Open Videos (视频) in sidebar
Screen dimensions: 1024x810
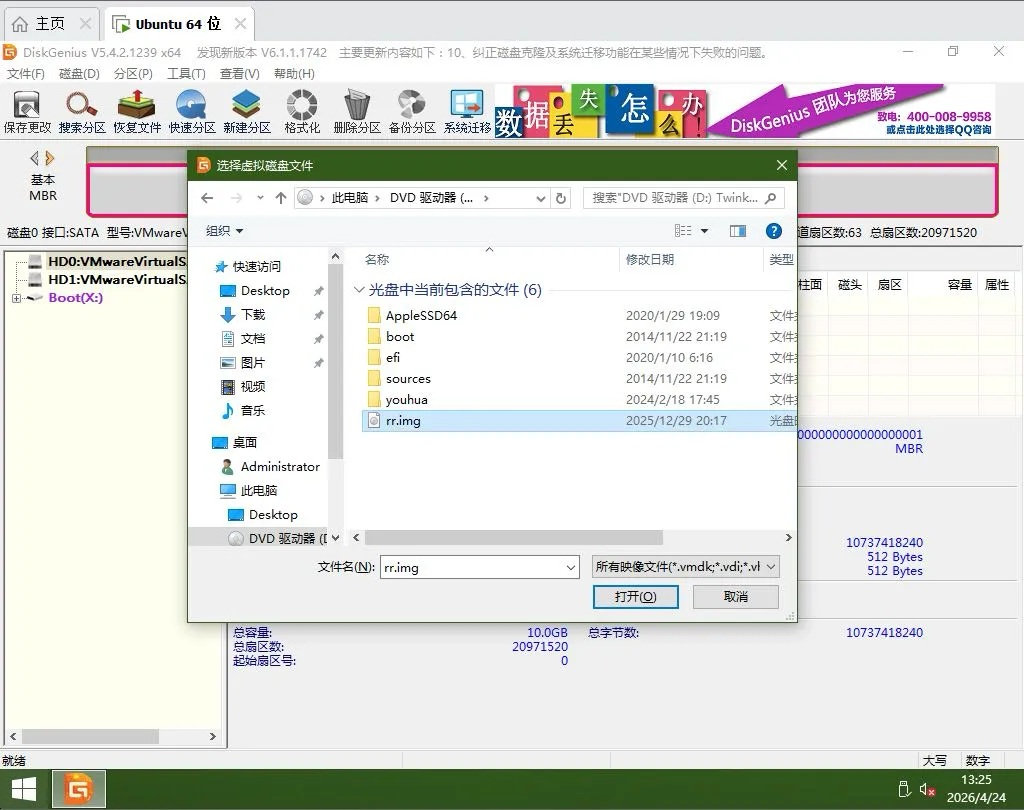pyautogui.click(x=253, y=387)
